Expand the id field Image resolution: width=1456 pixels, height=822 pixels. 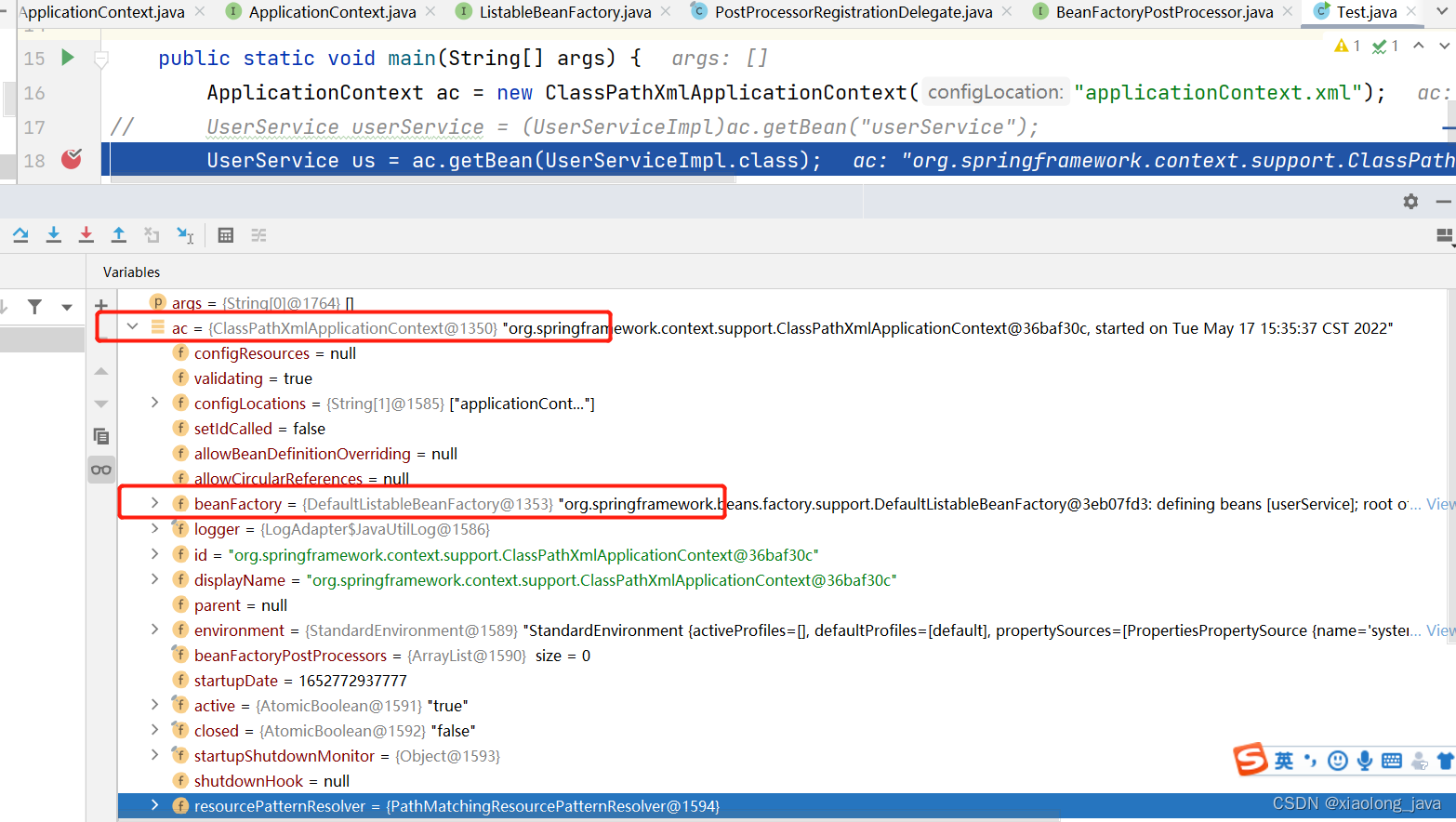pyautogui.click(x=155, y=553)
